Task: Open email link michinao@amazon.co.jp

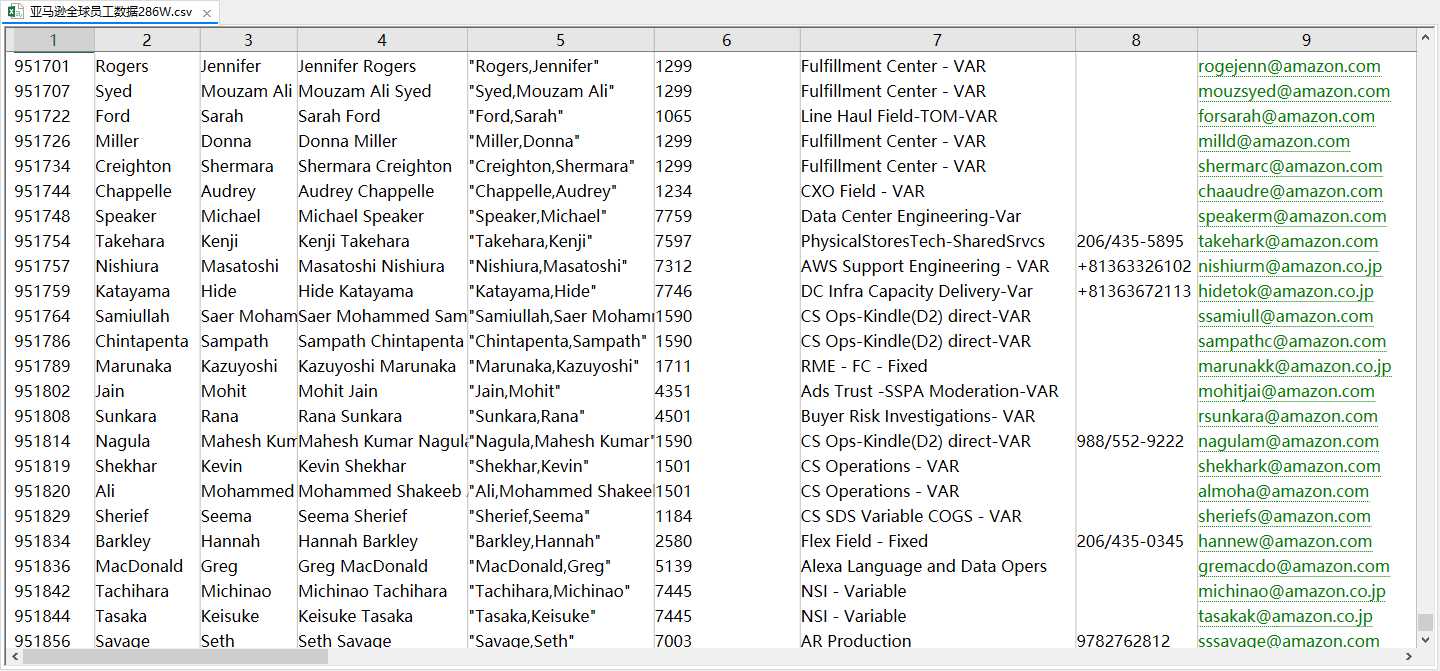Action: click(x=1292, y=591)
